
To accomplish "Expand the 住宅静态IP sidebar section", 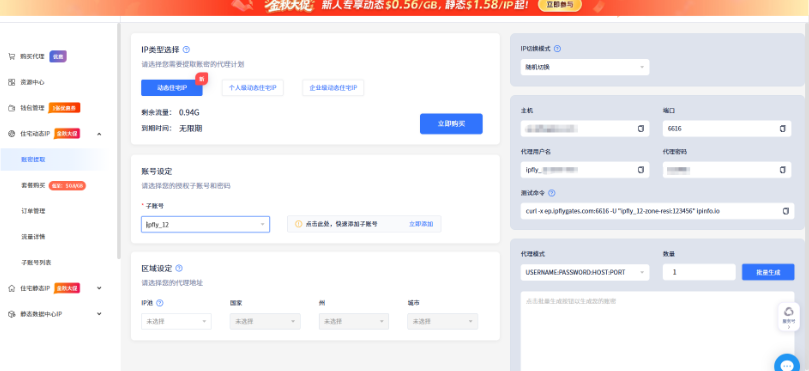I will [100, 288].
